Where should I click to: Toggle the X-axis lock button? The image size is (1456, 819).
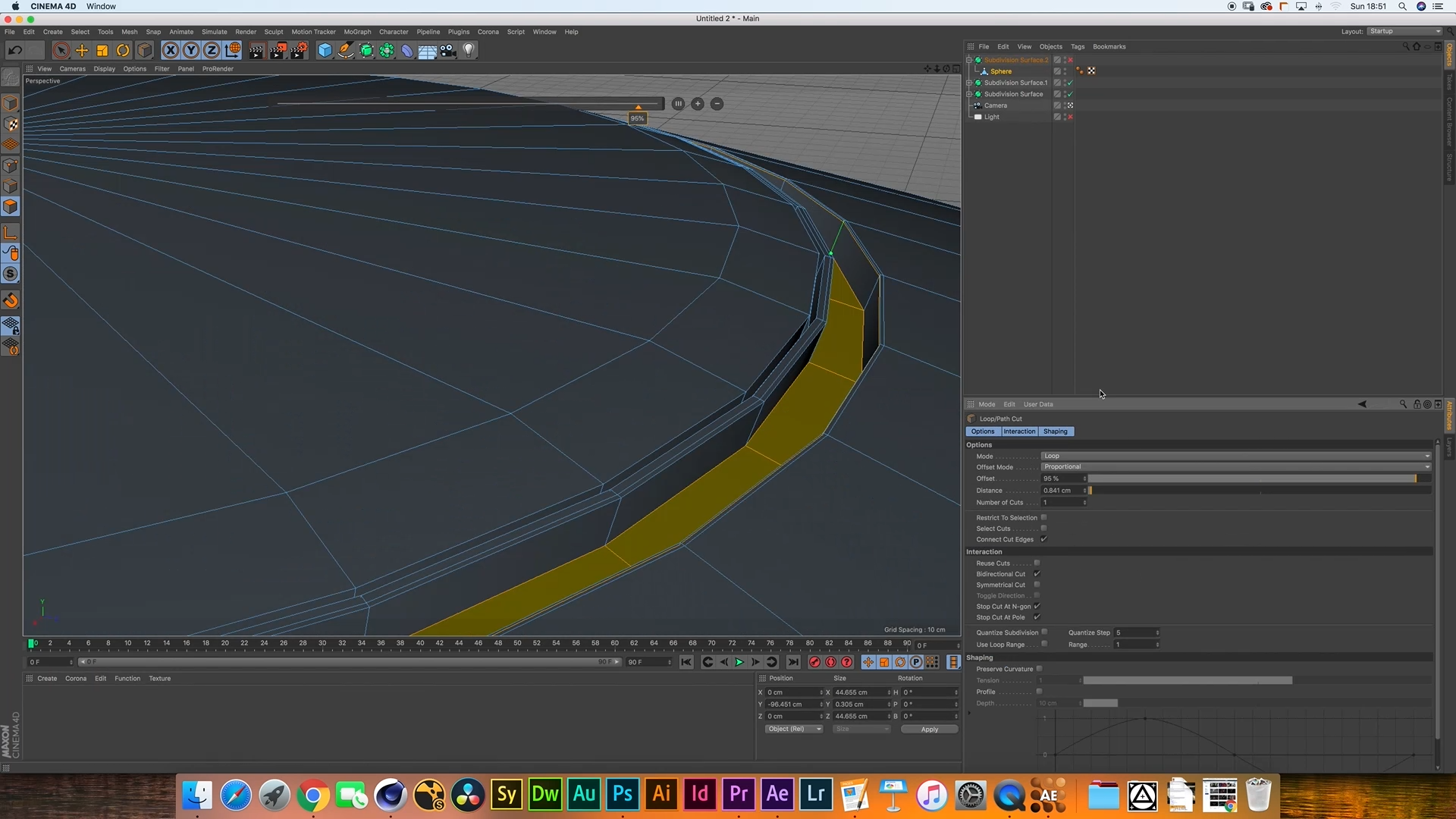click(171, 51)
